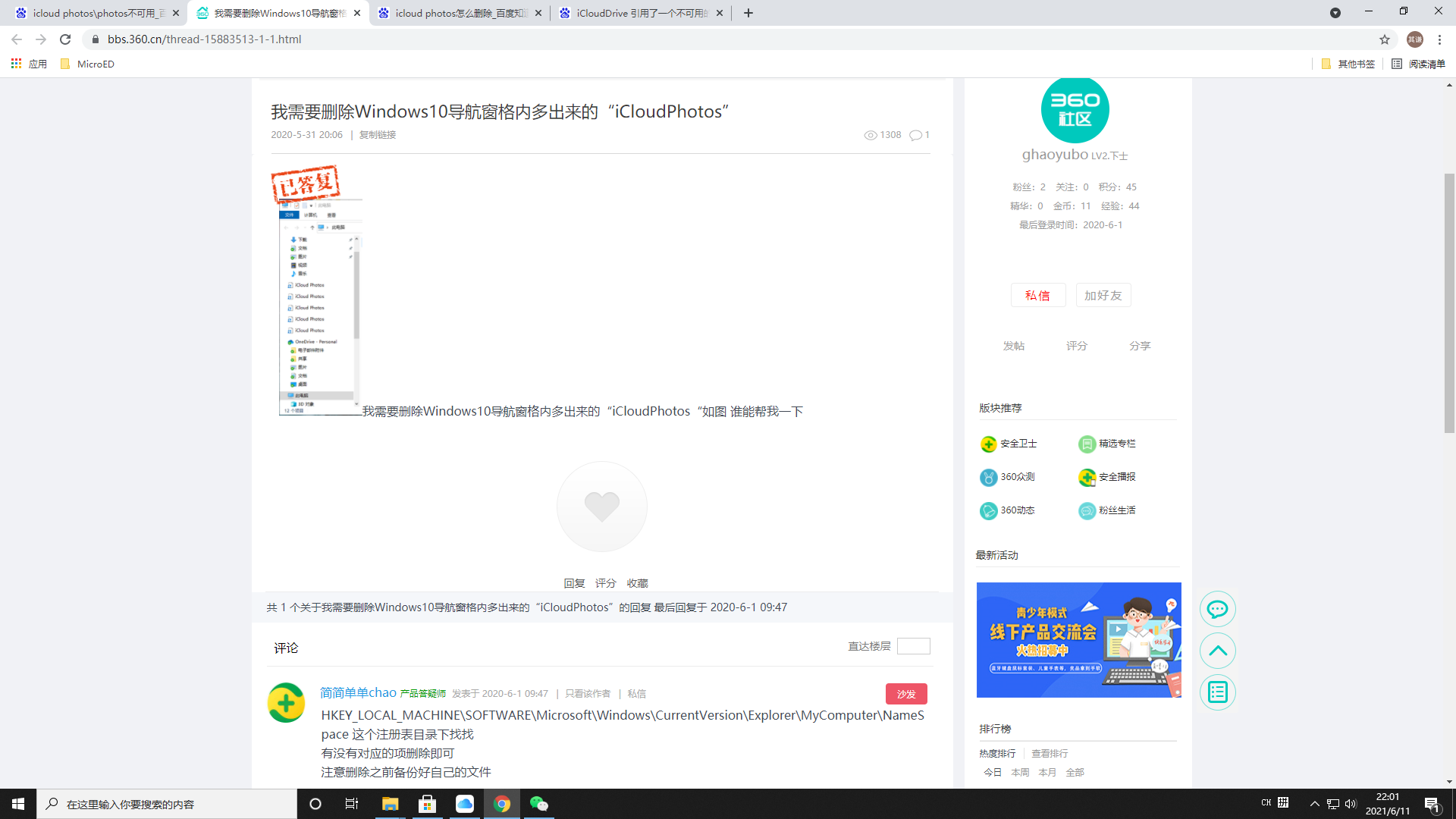
Task: Toggle 收藏 for this thread
Action: [x=637, y=583]
